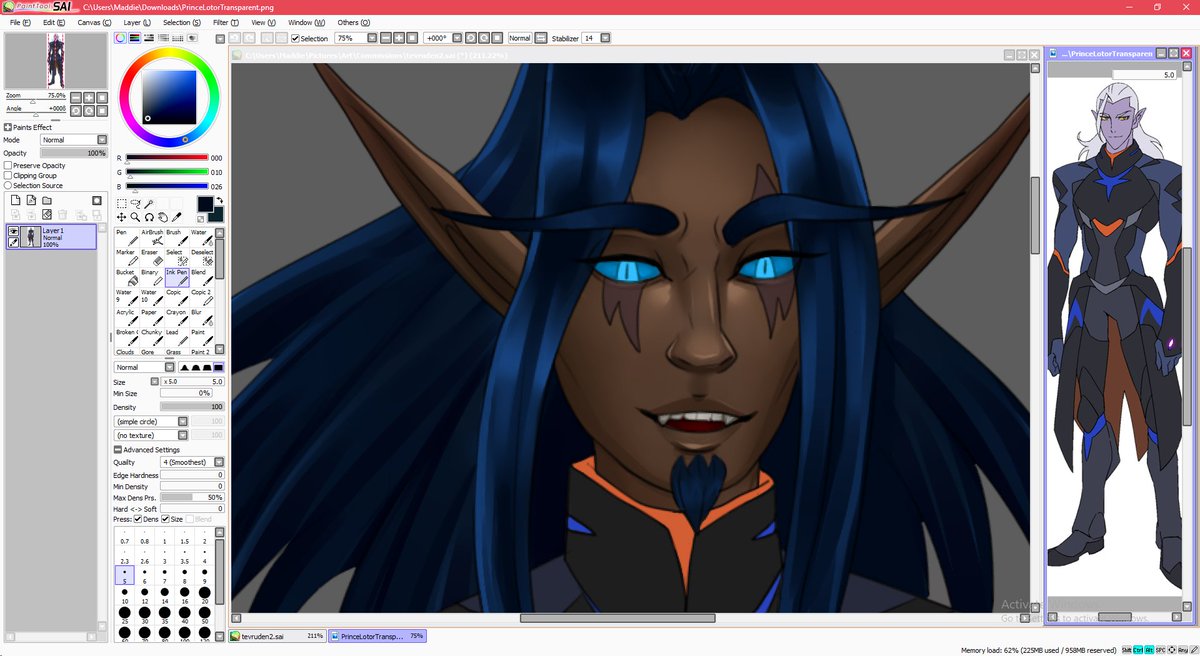The height and width of the screenshot is (656, 1200).
Task: Choose the lasso selection tool
Action: point(135,203)
